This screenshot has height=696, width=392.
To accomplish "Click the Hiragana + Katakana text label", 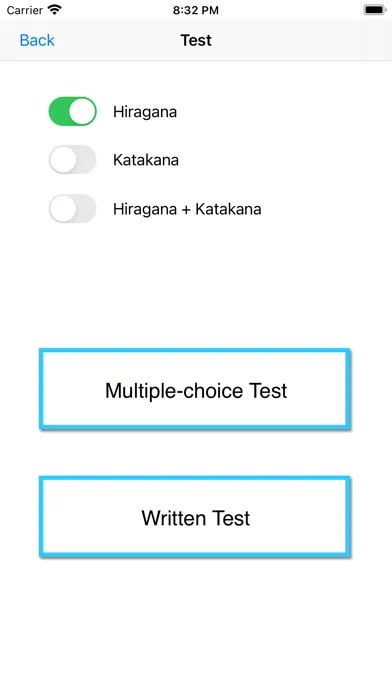I will click(187, 209).
